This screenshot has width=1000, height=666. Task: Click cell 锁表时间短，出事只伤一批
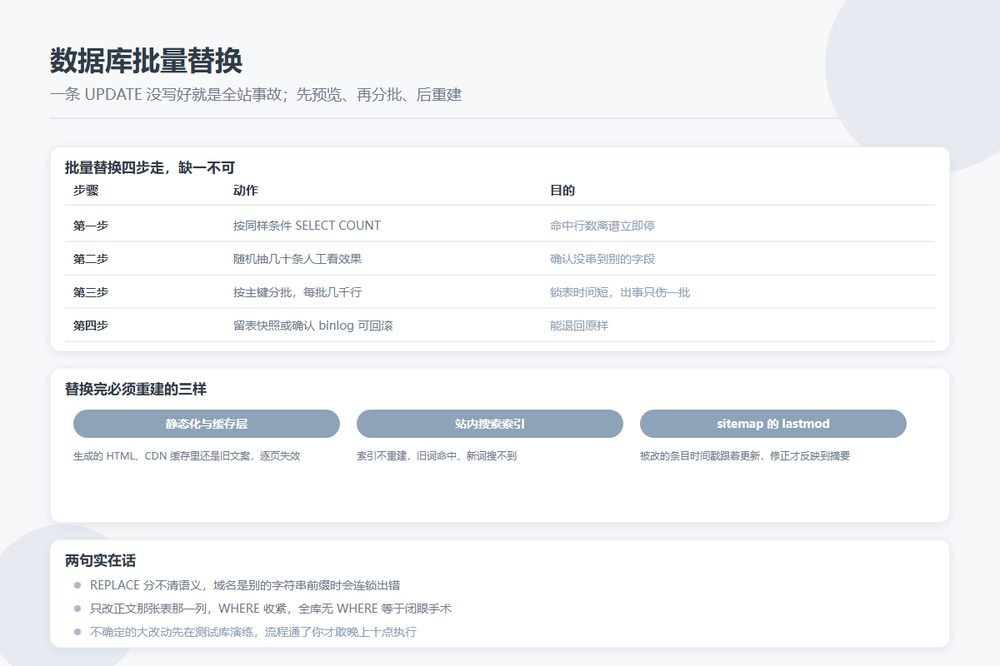point(620,292)
